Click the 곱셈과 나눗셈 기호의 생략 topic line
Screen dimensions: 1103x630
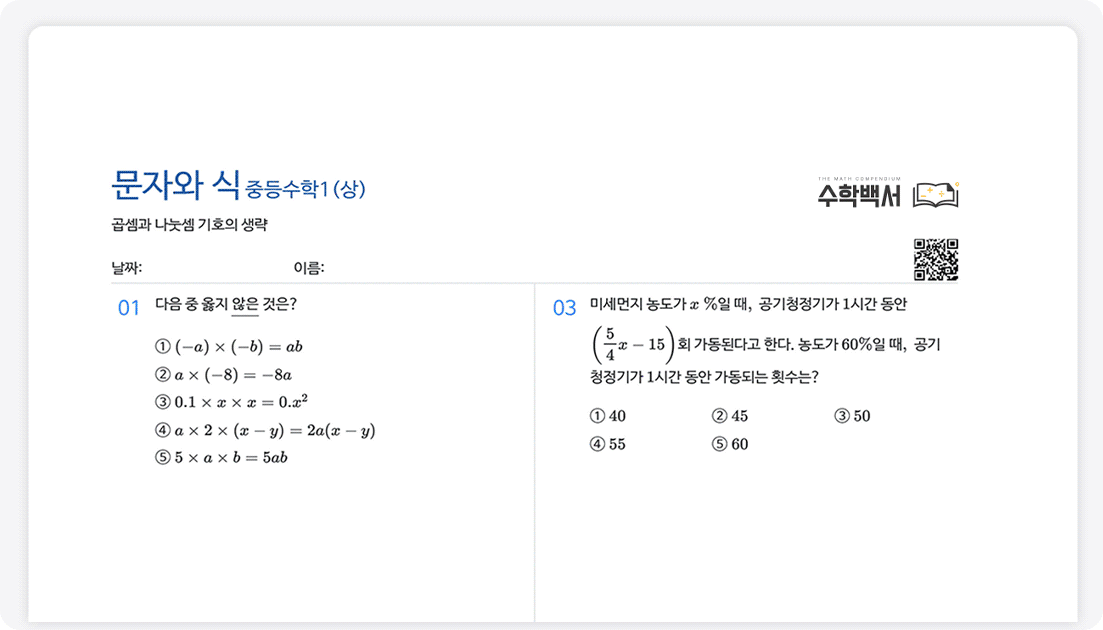click(x=189, y=224)
